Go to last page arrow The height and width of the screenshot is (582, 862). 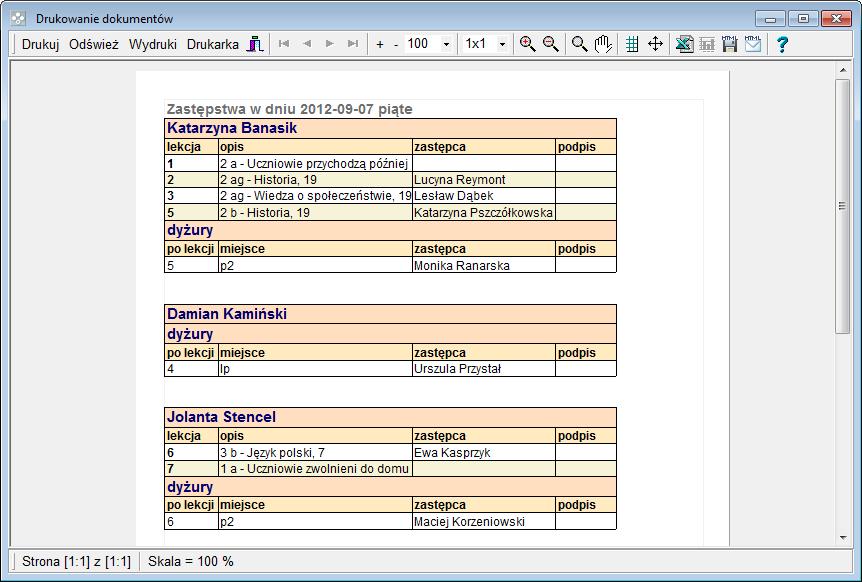pyautogui.click(x=353, y=43)
